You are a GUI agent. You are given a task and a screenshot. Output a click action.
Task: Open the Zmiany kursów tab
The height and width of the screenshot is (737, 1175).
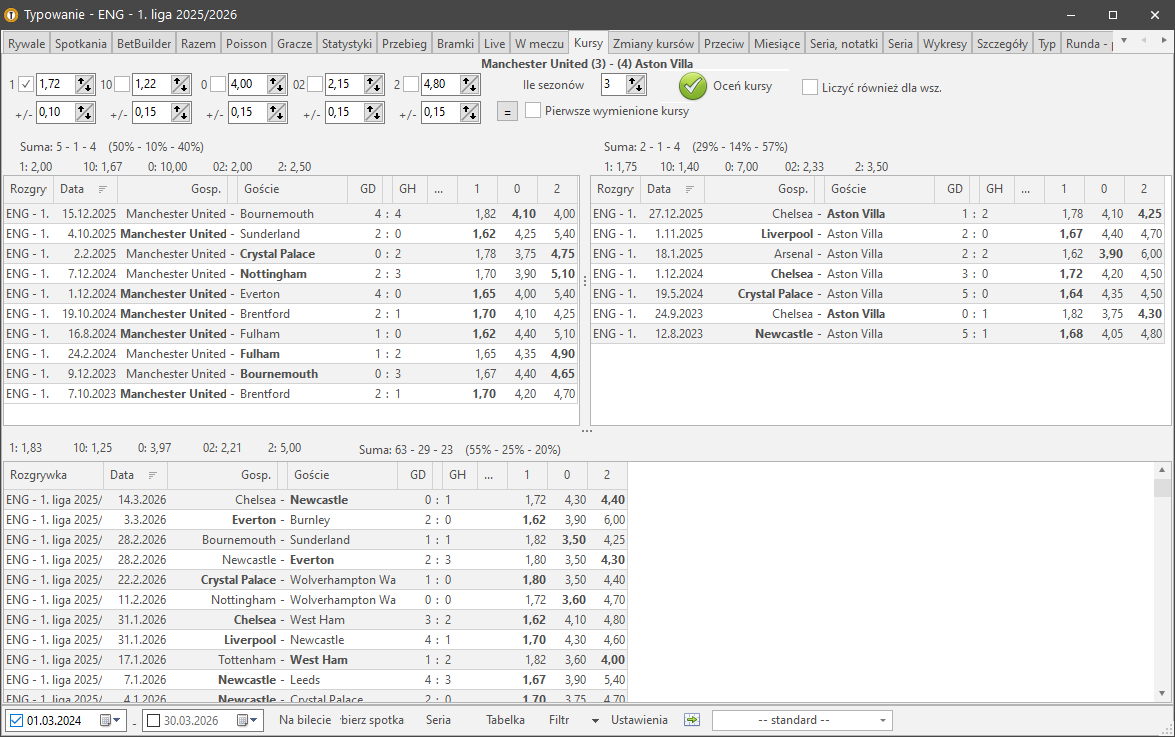click(653, 44)
